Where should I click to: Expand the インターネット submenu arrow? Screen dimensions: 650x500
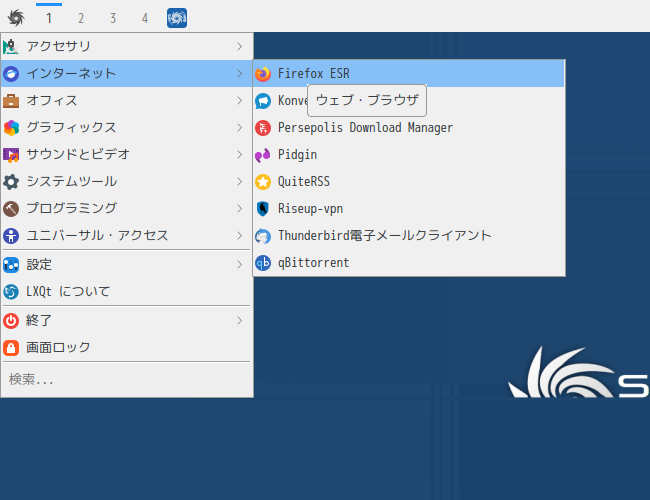pos(240,74)
